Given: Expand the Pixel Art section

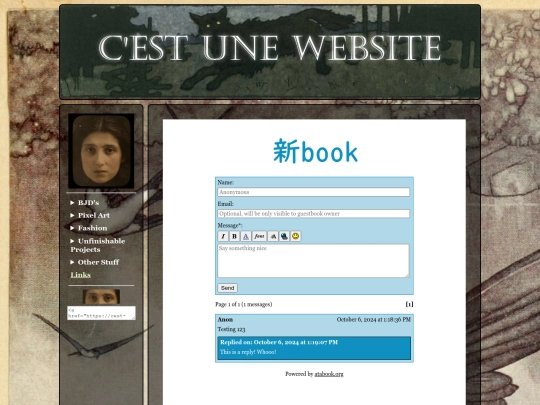Looking at the screenshot, I should click(x=90, y=215).
